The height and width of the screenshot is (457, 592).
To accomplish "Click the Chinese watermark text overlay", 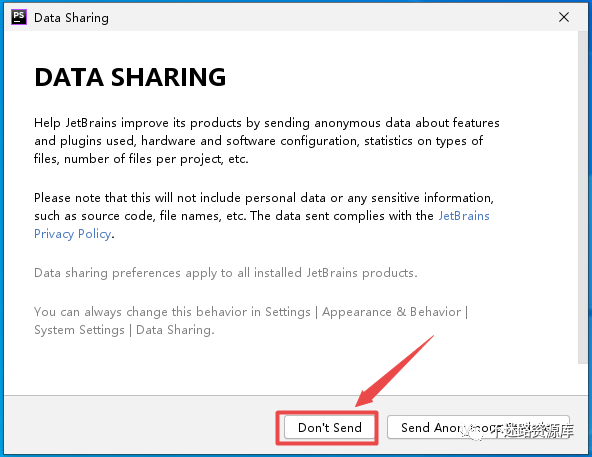I will tap(532, 431).
